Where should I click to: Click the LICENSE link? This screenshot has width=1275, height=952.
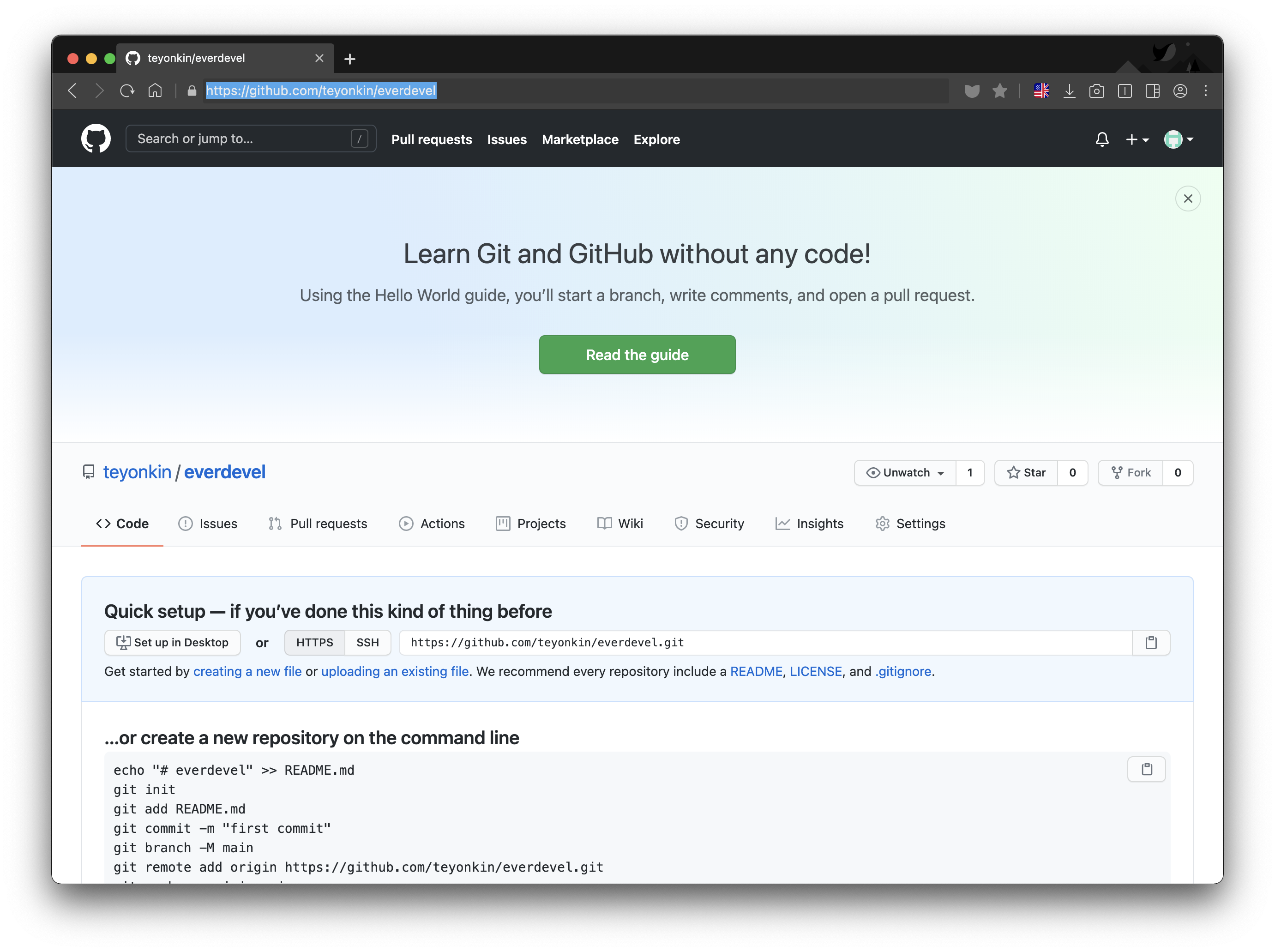[815, 671]
